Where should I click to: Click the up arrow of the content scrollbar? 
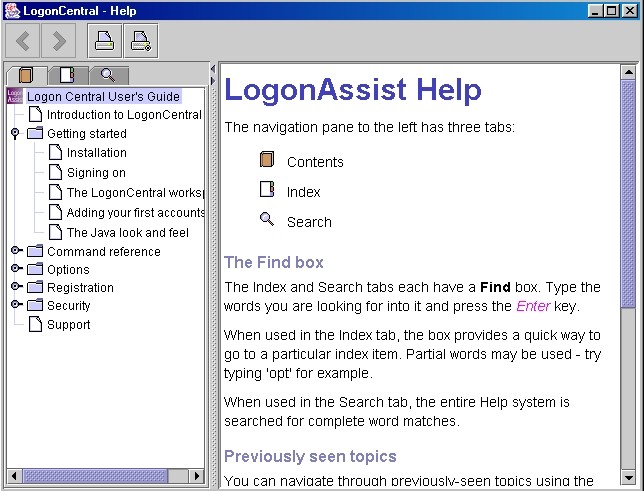628,72
